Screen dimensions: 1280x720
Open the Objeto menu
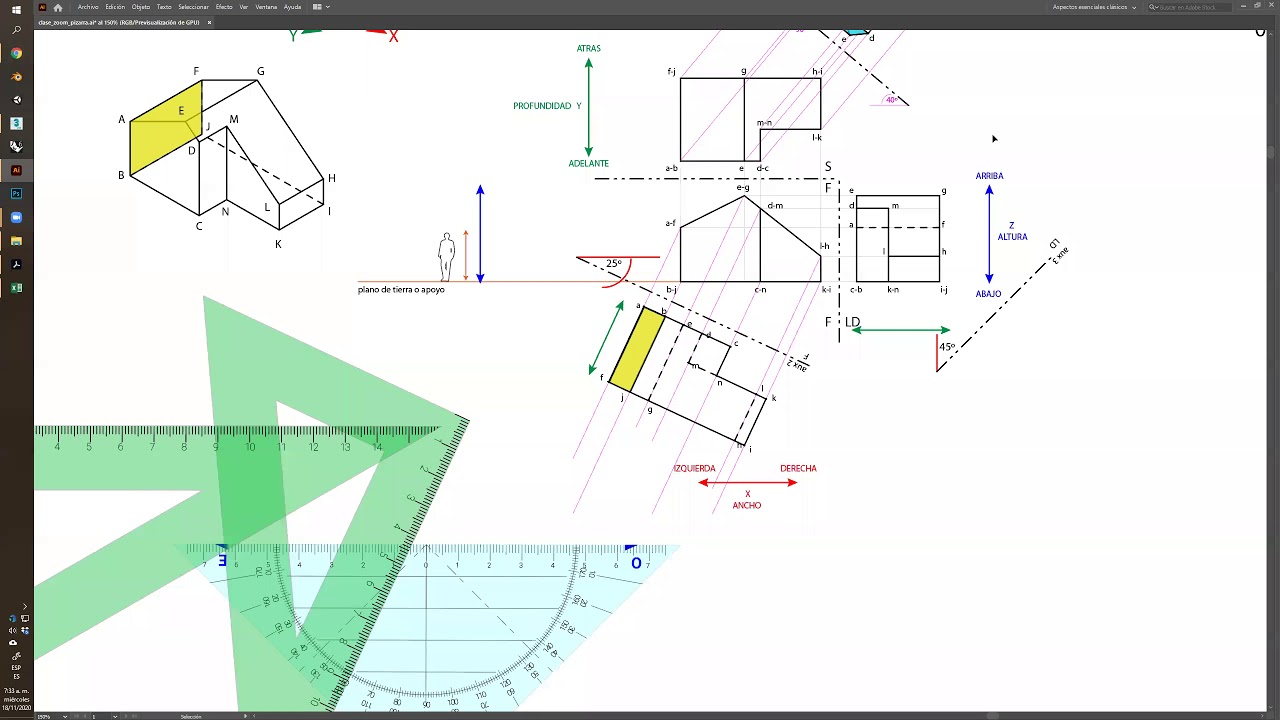(141, 7)
